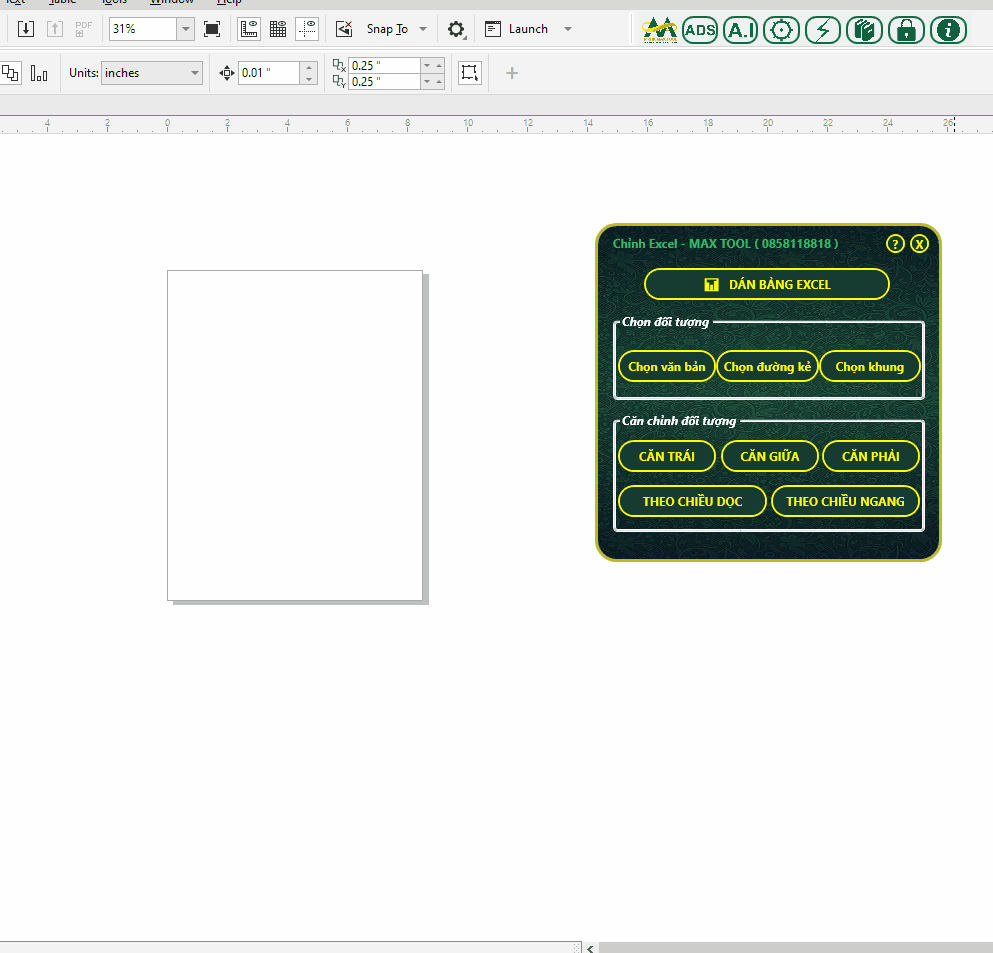The image size is (993, 953).
Task: Expand the Units inches dropdown
Action: 194,73
